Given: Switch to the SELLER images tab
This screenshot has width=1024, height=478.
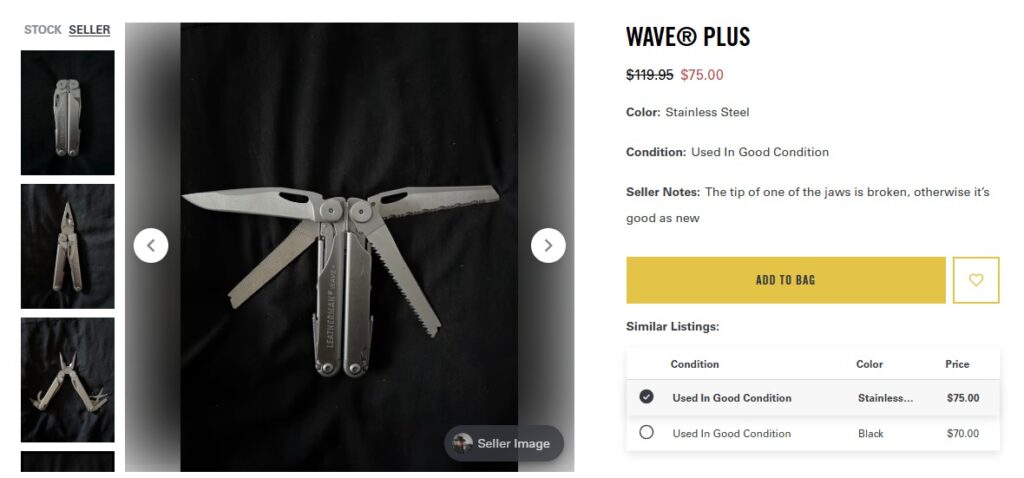Looking at the screenshot, I should [x=89, y=30].
